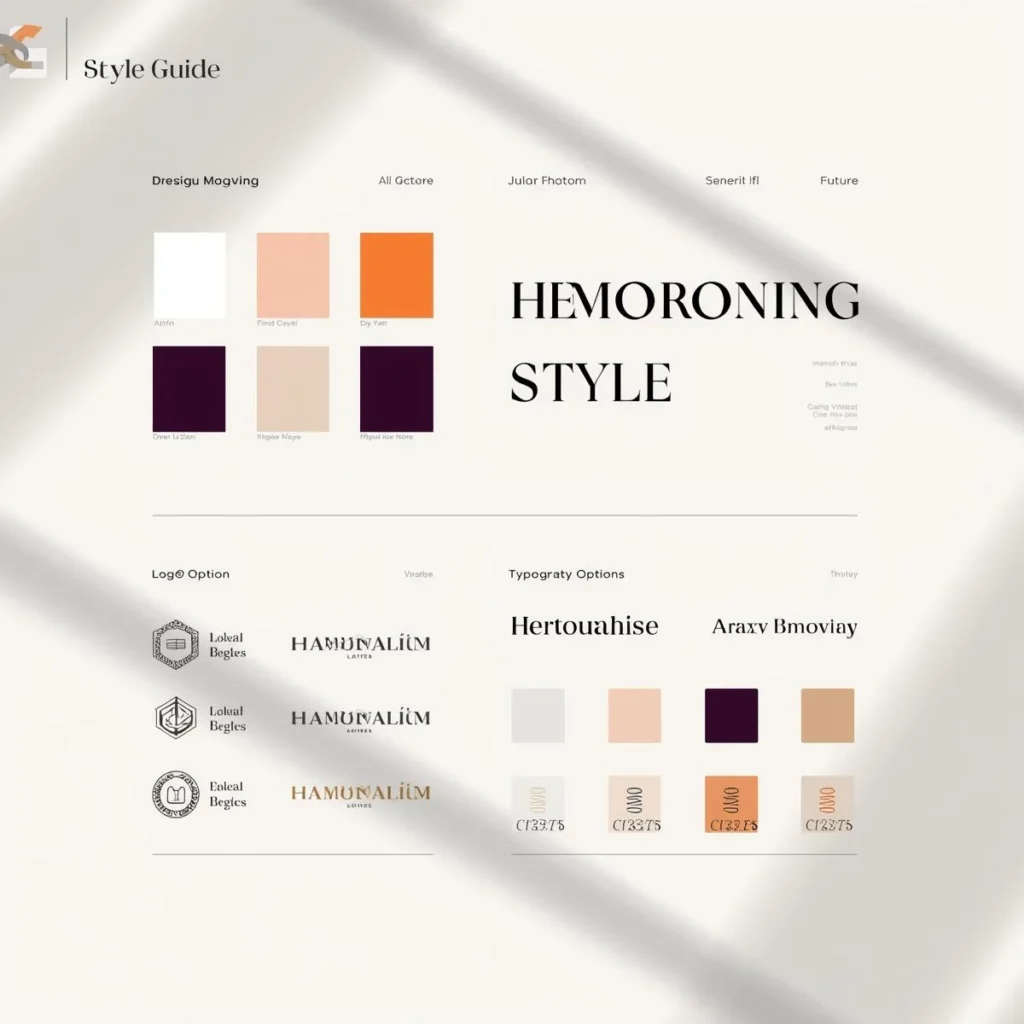This screenshot has width=1024, height=1024.
Task: Click the tan square under 'Araxv Bmoviay'
Action: (828, 715)
